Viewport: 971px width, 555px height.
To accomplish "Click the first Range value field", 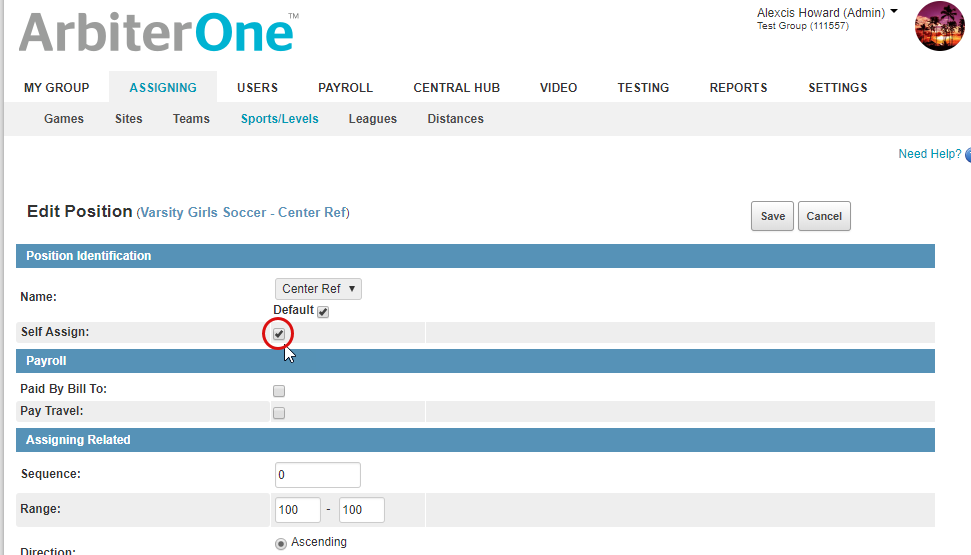I will click(x=297, y=510).
